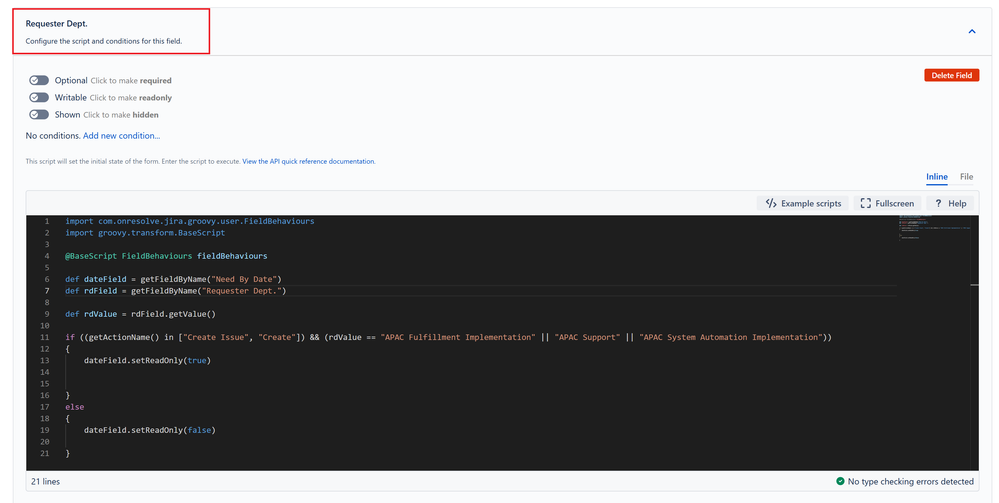Open the API quick reference documentation link
This screenshot has width=999, height=503.
point(308,161)
